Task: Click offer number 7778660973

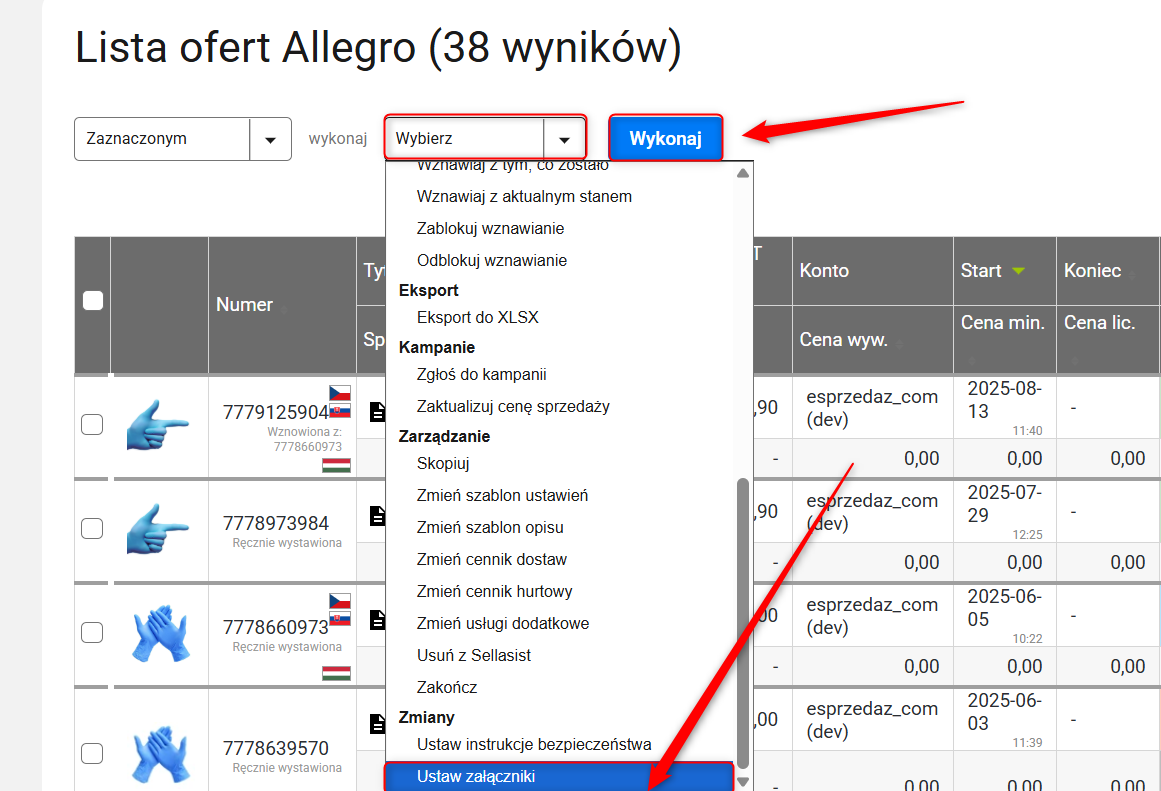Action: [x=275, y=627]
